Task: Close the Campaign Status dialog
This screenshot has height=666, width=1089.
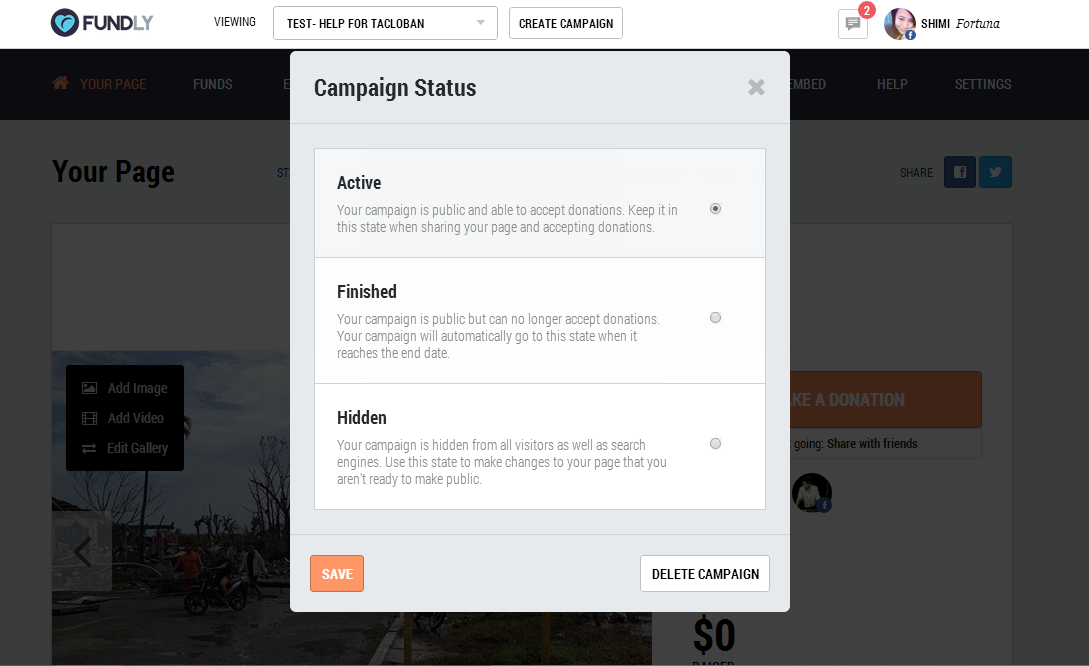Action: click(x=756, y=88)
